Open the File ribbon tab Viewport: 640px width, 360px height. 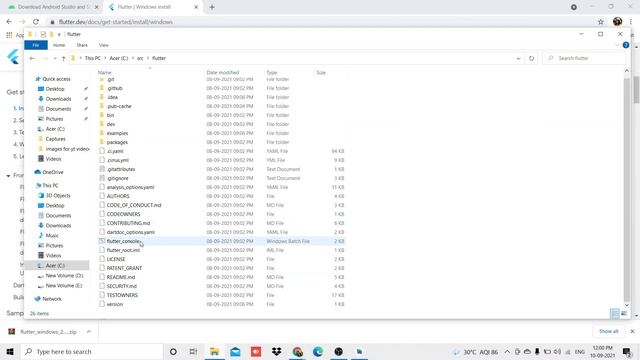click(36, 45)
